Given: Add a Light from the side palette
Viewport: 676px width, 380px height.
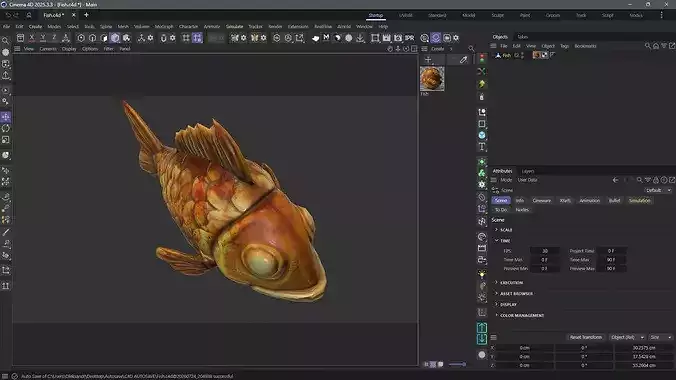Looking at the screenshot, I should pos(482,274).
